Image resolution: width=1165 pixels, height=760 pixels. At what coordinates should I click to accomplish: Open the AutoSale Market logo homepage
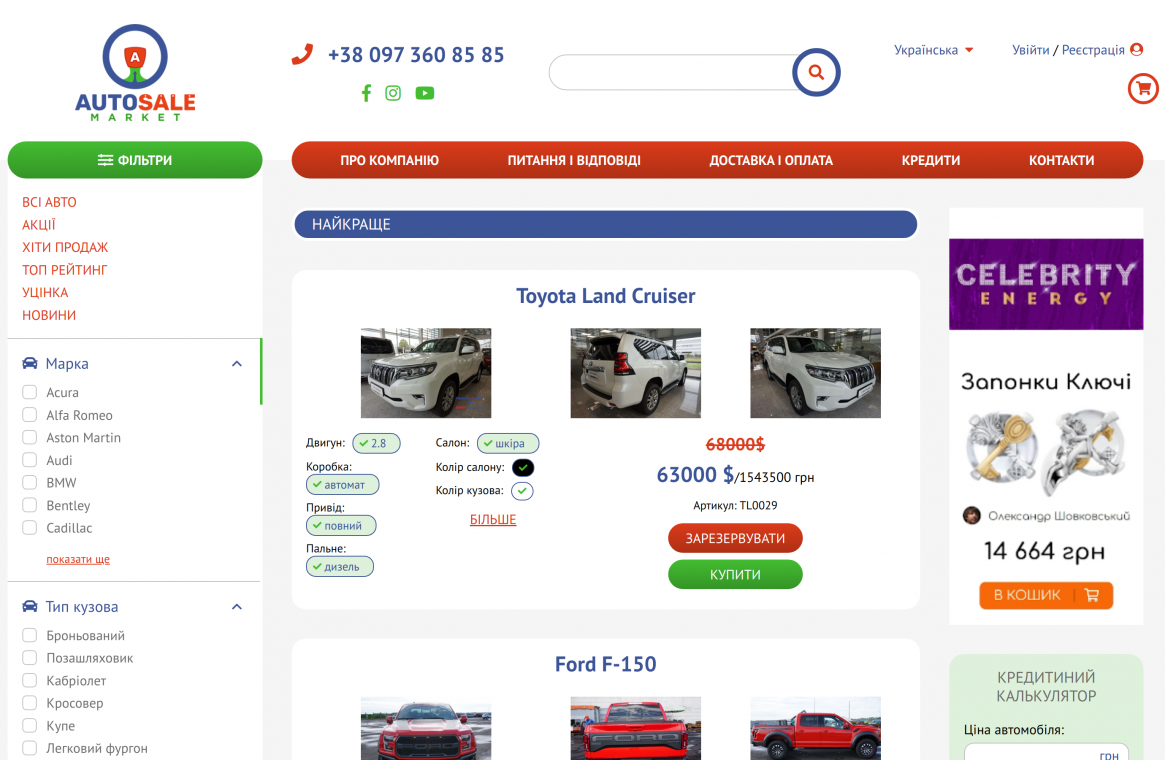coord(135,73)
